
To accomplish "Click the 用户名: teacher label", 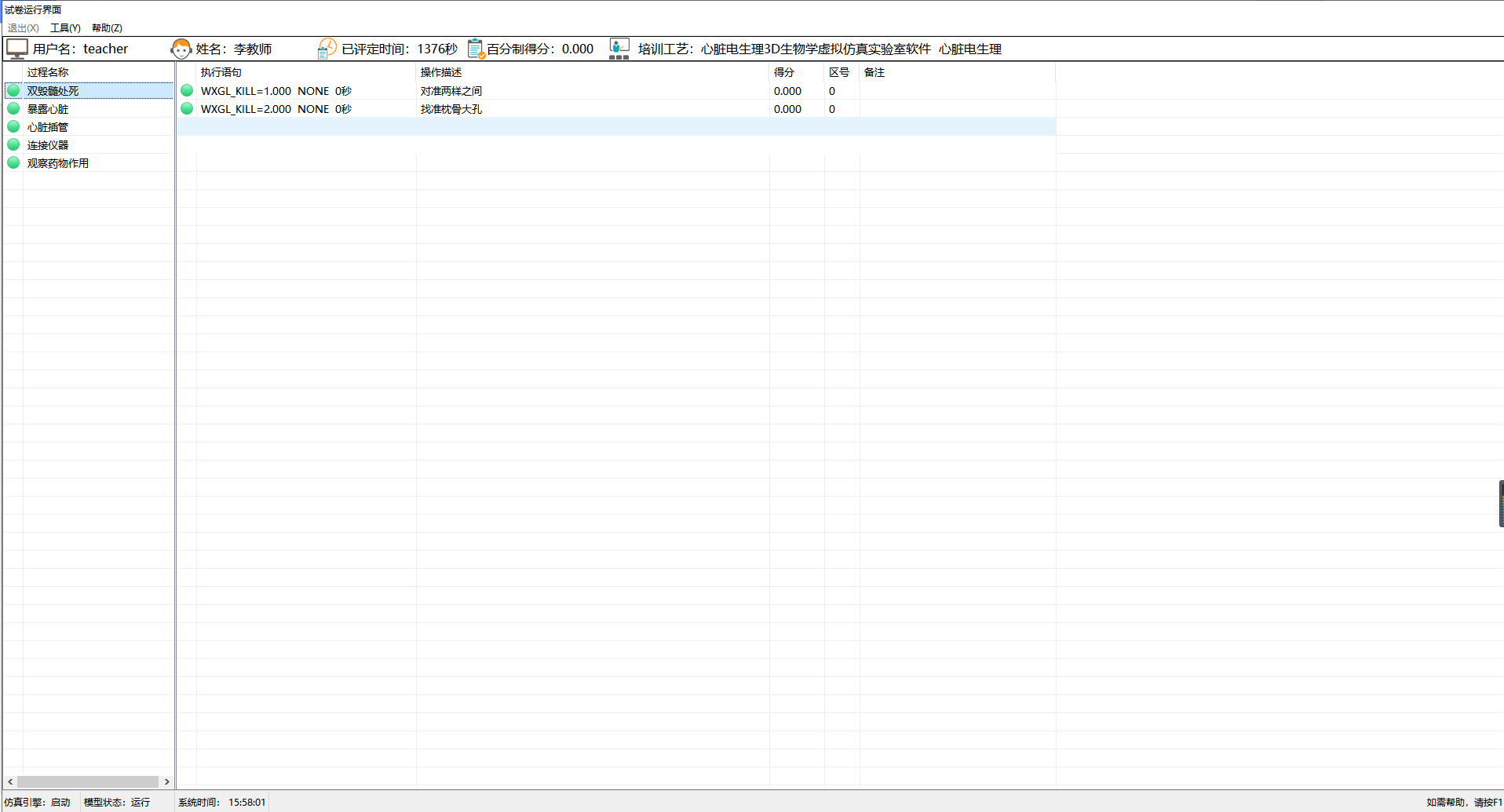I will pos(80,49).
